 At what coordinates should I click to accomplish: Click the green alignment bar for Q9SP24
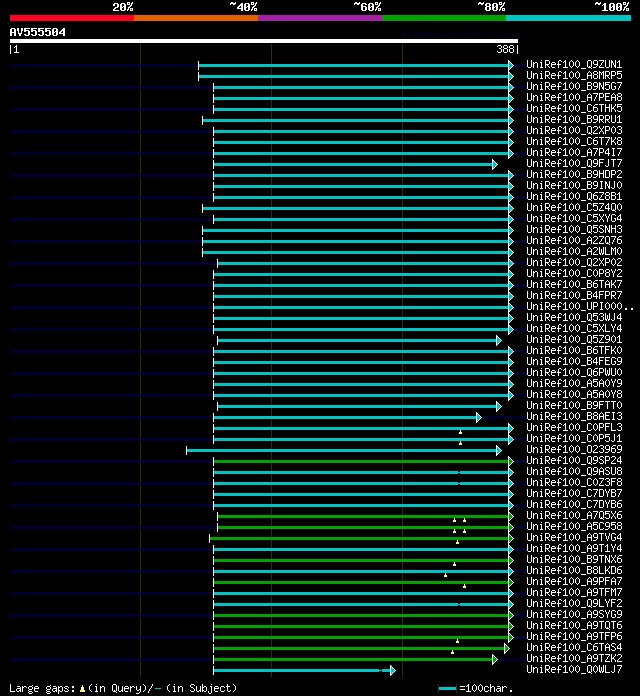[361, 462]
